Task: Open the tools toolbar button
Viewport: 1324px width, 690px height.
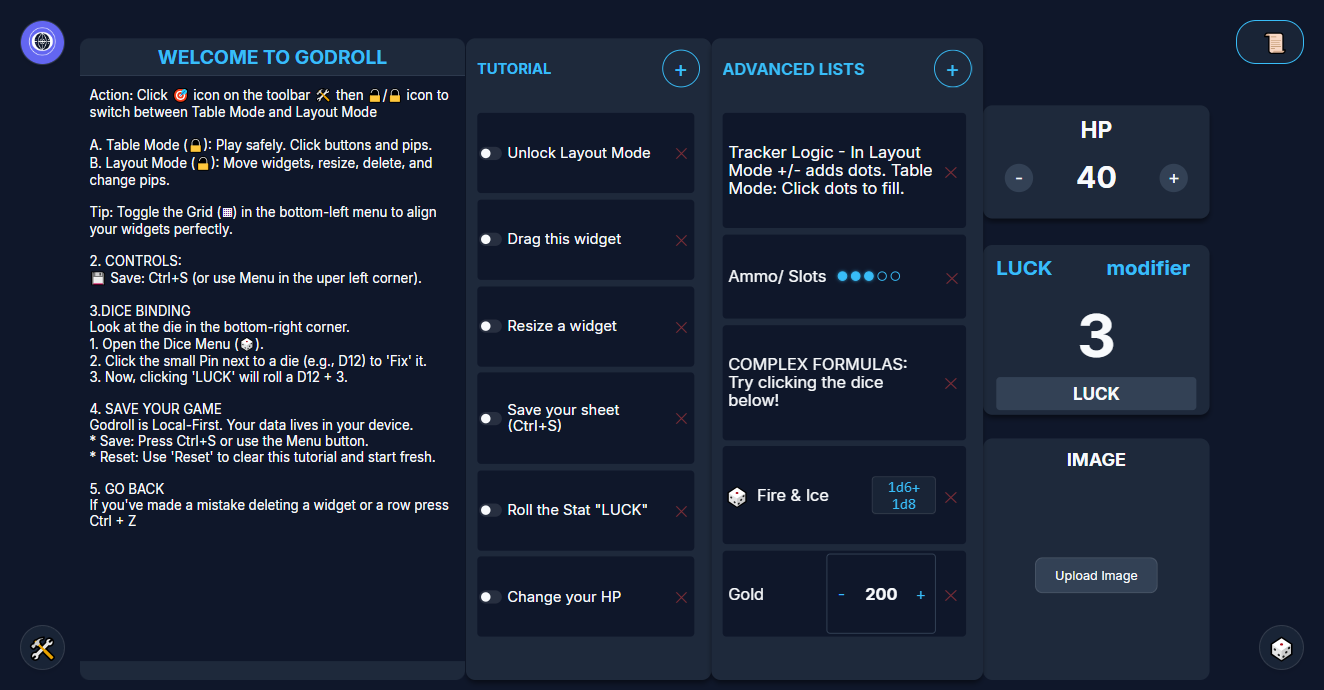Action: pos(43,648)
